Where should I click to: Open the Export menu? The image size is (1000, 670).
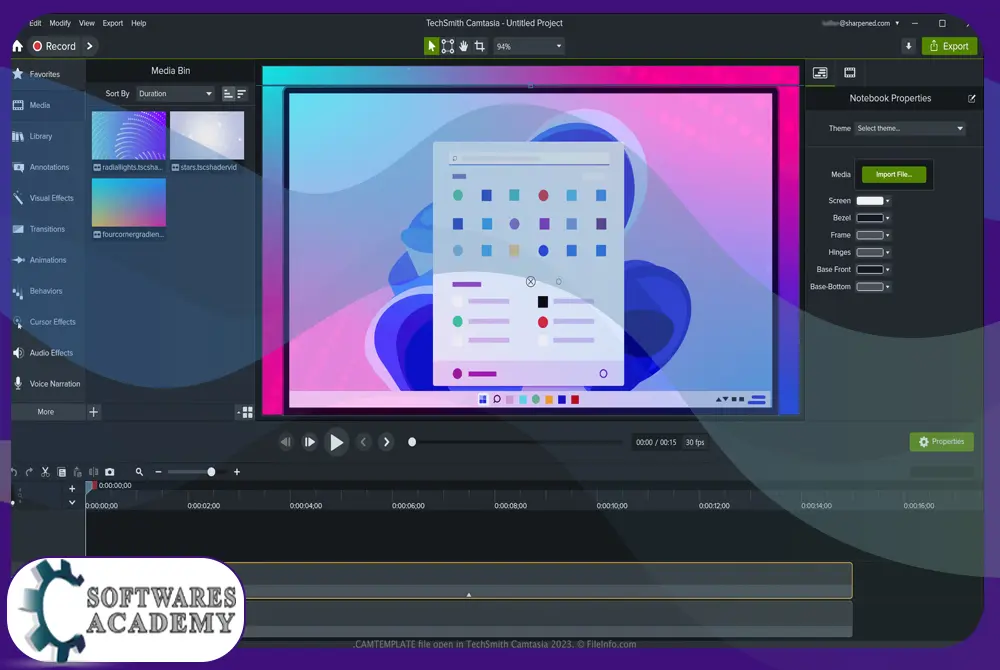[113, 23]
